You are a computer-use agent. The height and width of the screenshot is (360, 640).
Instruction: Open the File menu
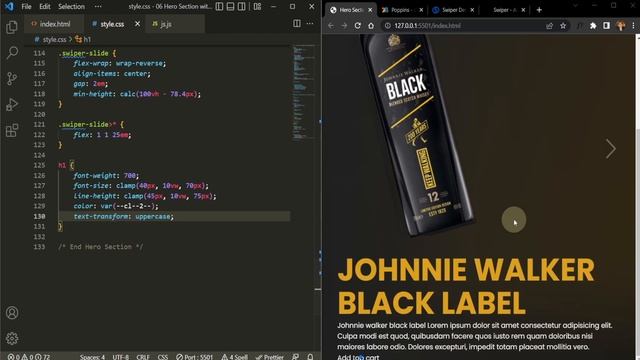tap(27, 7)
